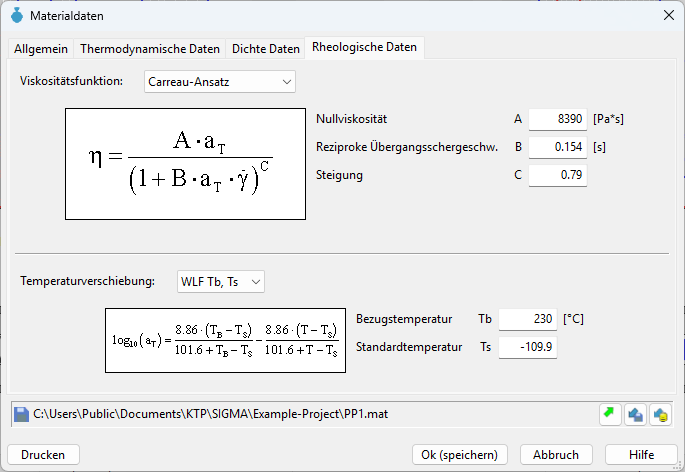Open help with the Hilfe button
685x472 pixels.
(641, 455)
